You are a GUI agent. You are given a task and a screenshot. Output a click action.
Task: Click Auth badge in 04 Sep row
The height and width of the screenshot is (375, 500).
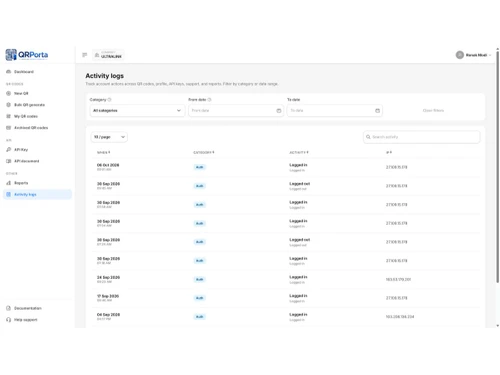(200, 317)
